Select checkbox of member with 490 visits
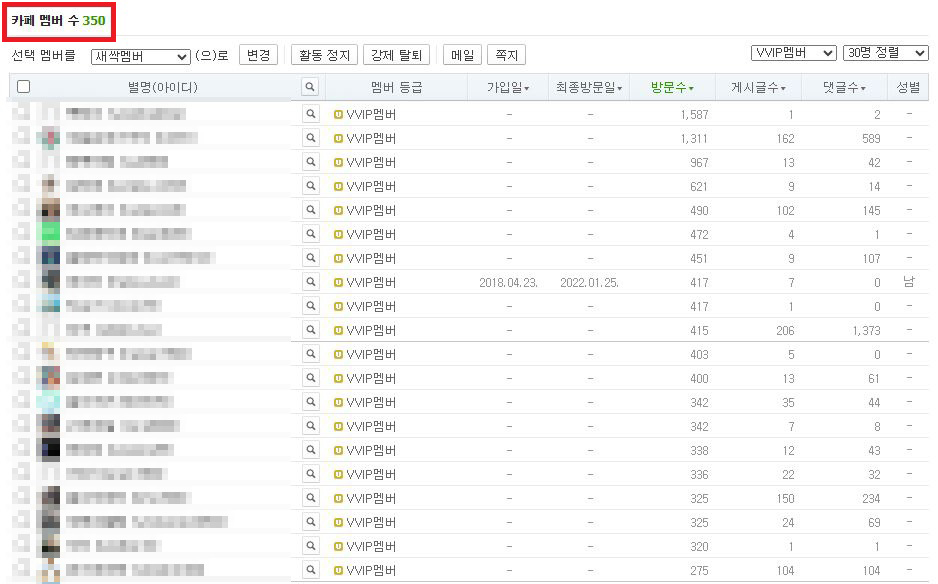This screenshot has width=938, height=584. pyautogui.click(x=21, y=211)
